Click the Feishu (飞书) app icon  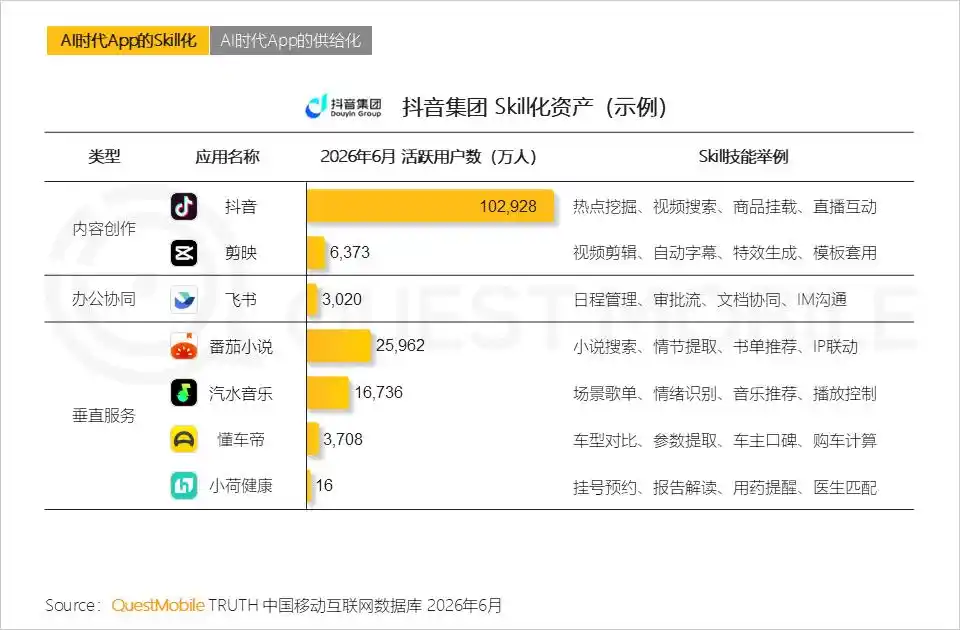[184, 299]
